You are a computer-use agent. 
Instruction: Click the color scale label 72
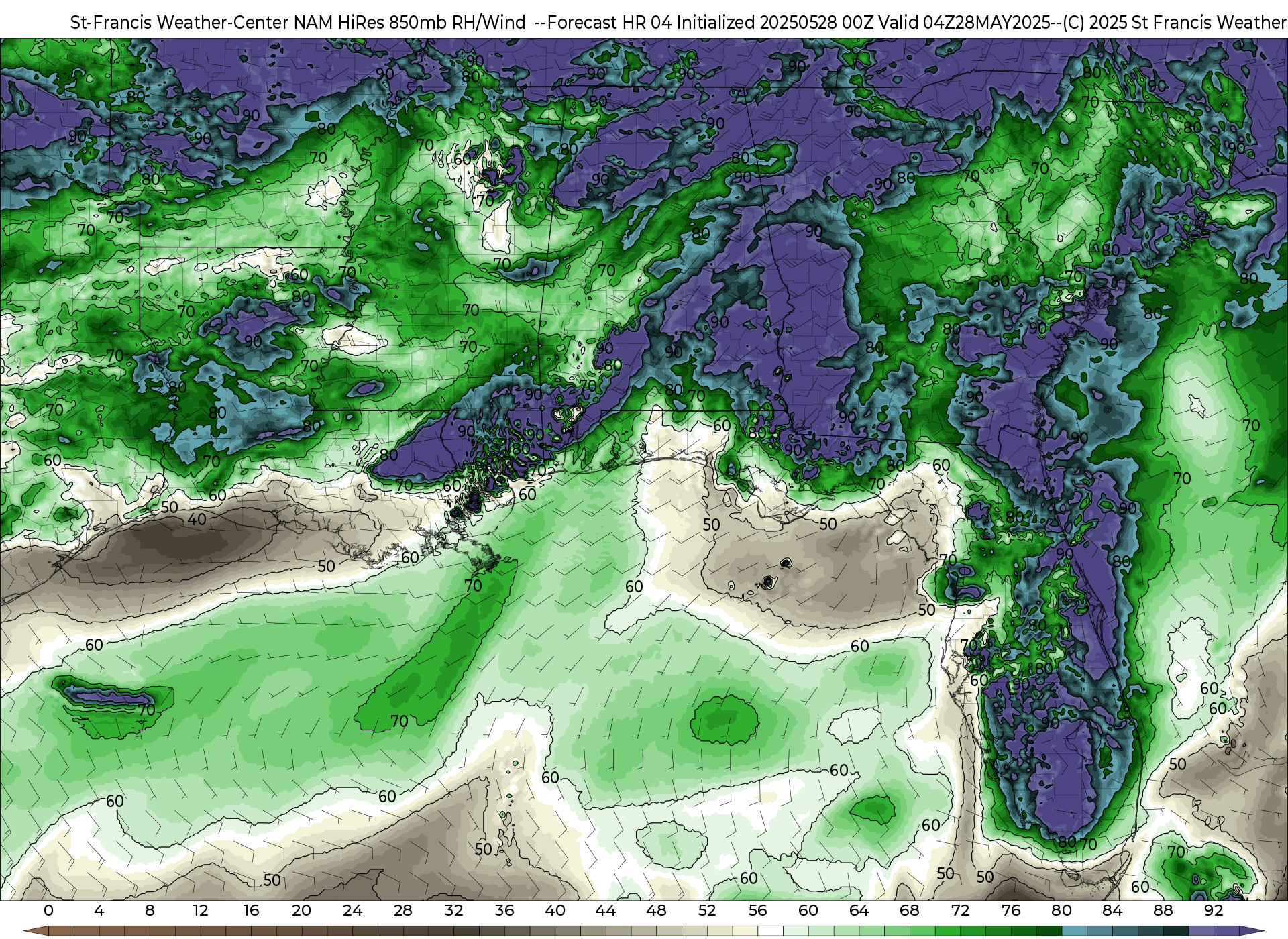pos(960,911)
